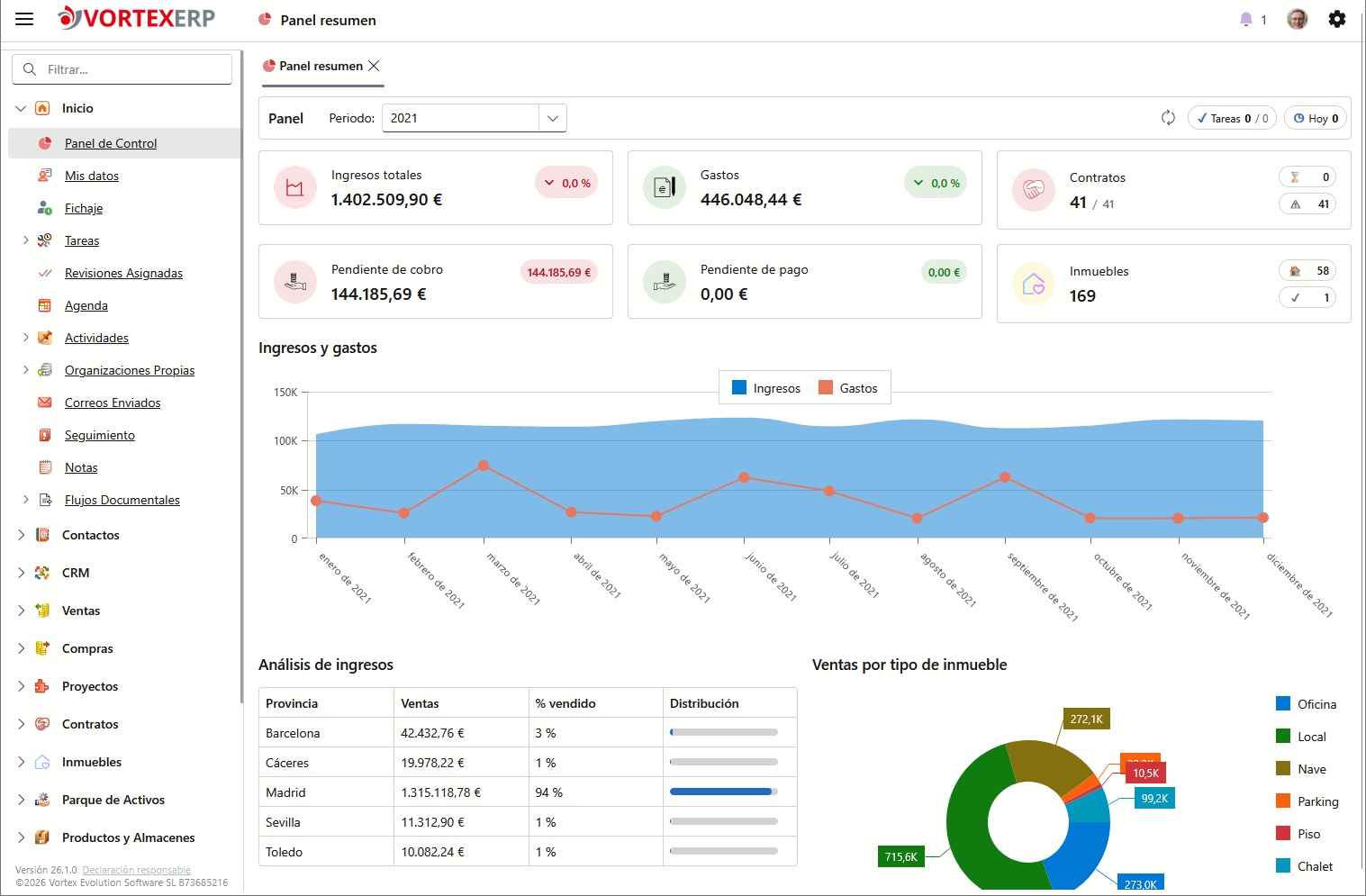Click the Contratos handshake card icon

pyautogui.click(x=1034, y=190)
